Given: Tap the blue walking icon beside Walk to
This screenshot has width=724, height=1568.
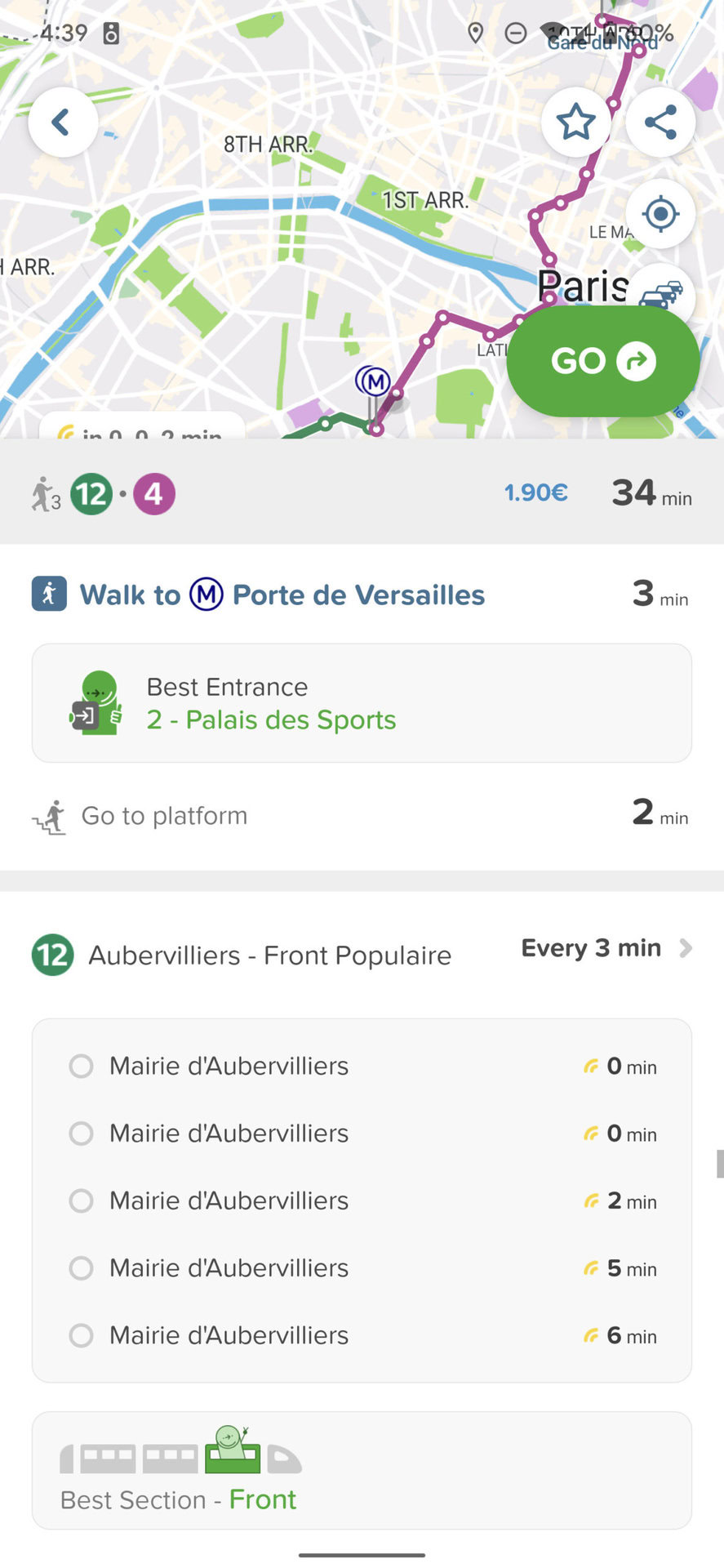Looking at the screenshot, I should tap(49, 595).
